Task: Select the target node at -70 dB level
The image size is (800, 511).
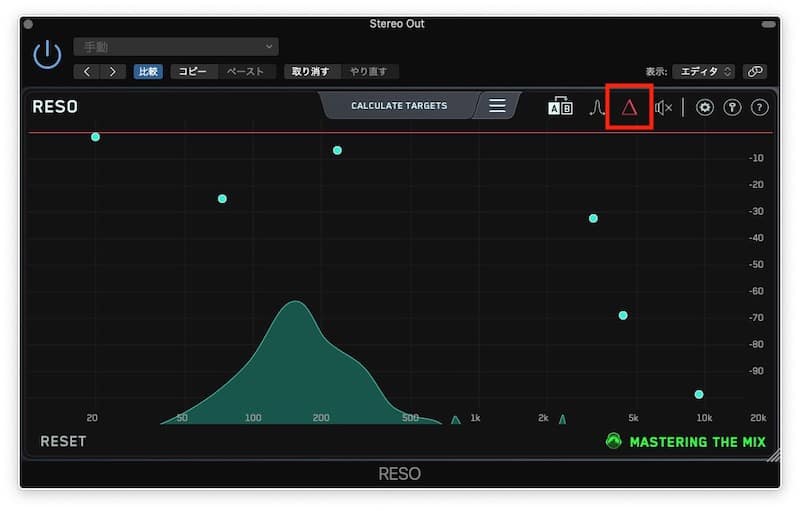Action: 623,315
